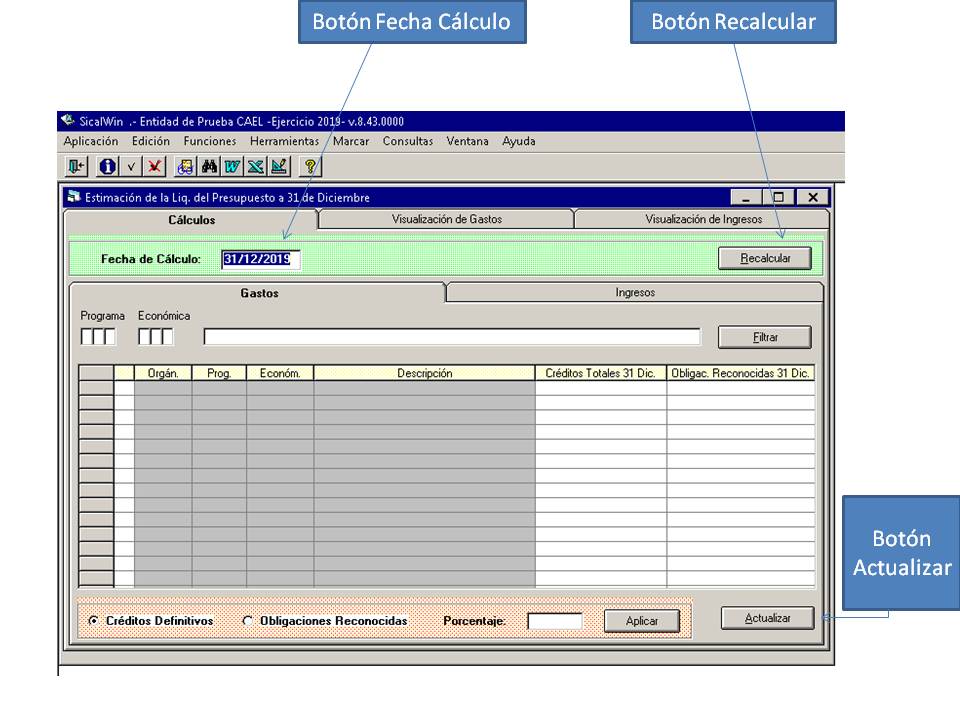The width and height of the screenshot is (960, 720).
Task: Select Obligaciones Reconocidas radio option
Action: click(248, 621)
